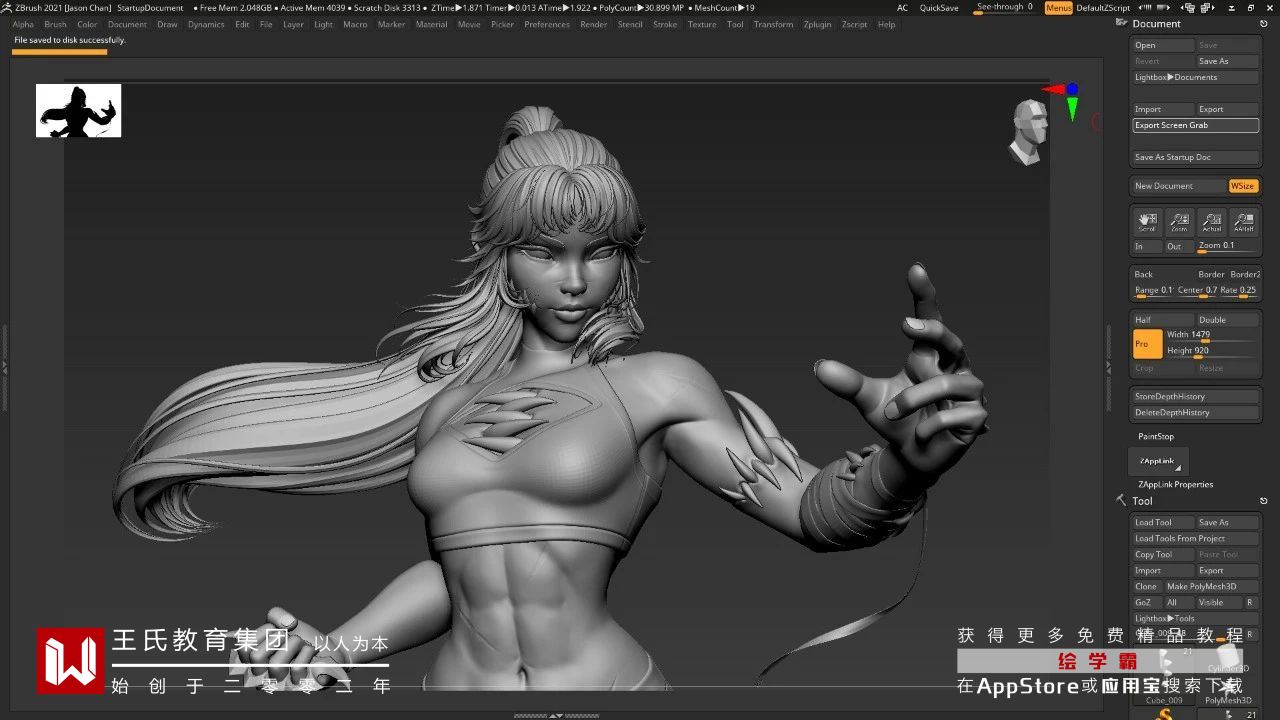Click the camera head orientation icon
Viewport: 1280px width, 720px height.
tap(1029, 131)
